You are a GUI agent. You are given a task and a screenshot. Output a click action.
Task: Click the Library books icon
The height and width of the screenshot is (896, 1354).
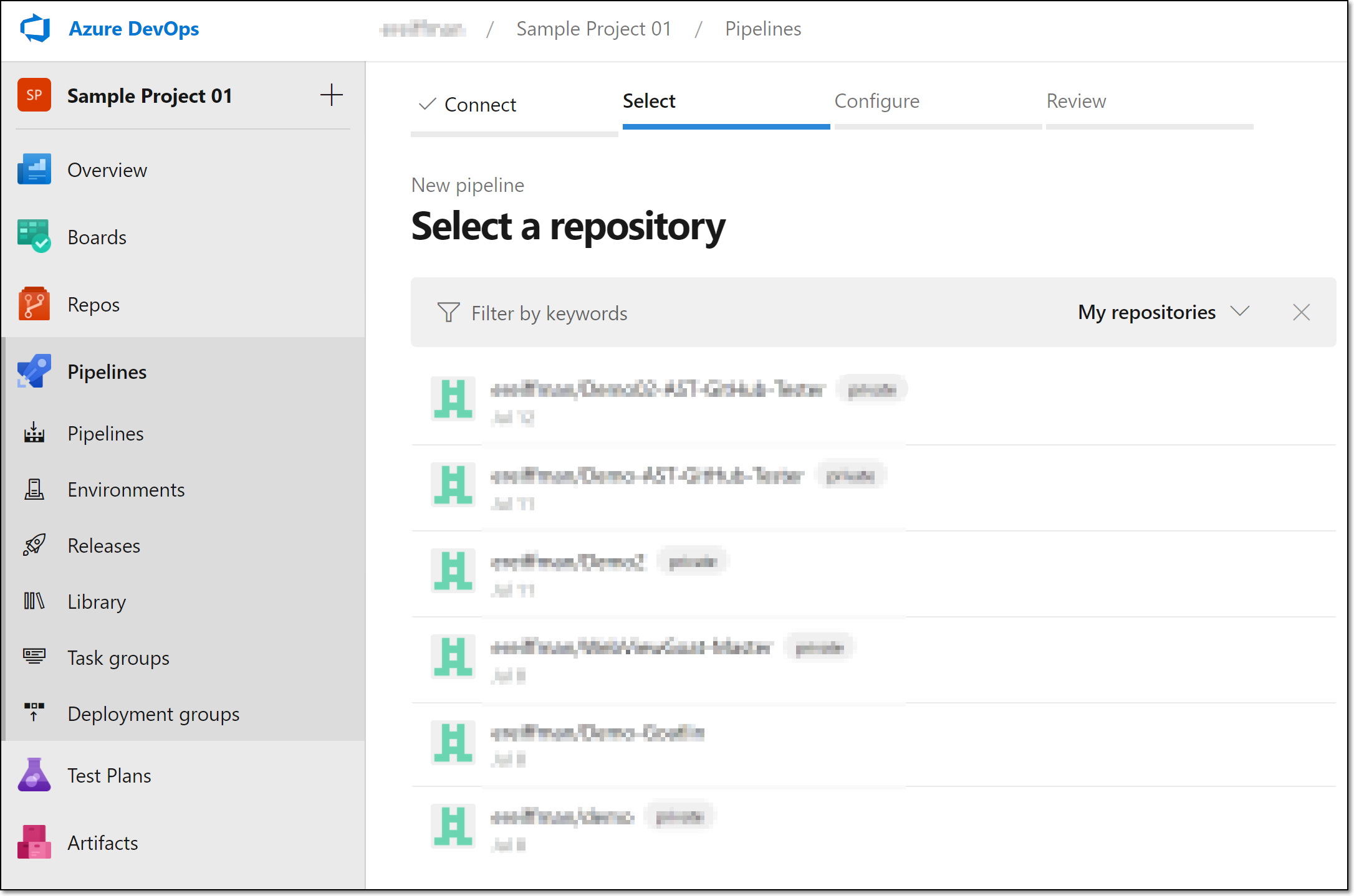coord(34,601)
